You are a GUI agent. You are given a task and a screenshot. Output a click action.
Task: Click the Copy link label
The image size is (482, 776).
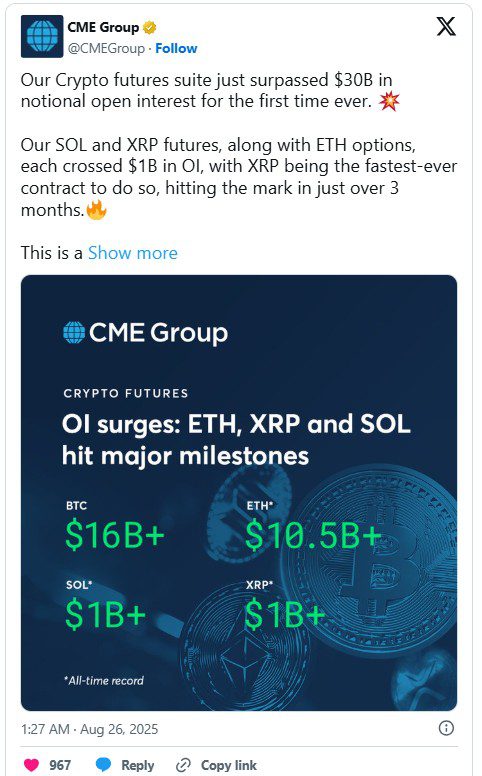pyautogui.click(x=229, y=765)
